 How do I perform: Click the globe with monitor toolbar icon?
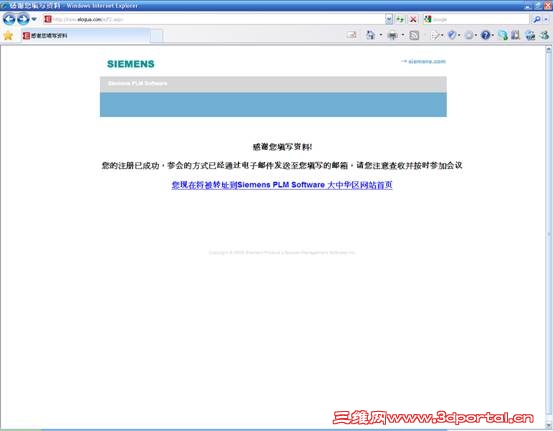[x=530, y=35]
